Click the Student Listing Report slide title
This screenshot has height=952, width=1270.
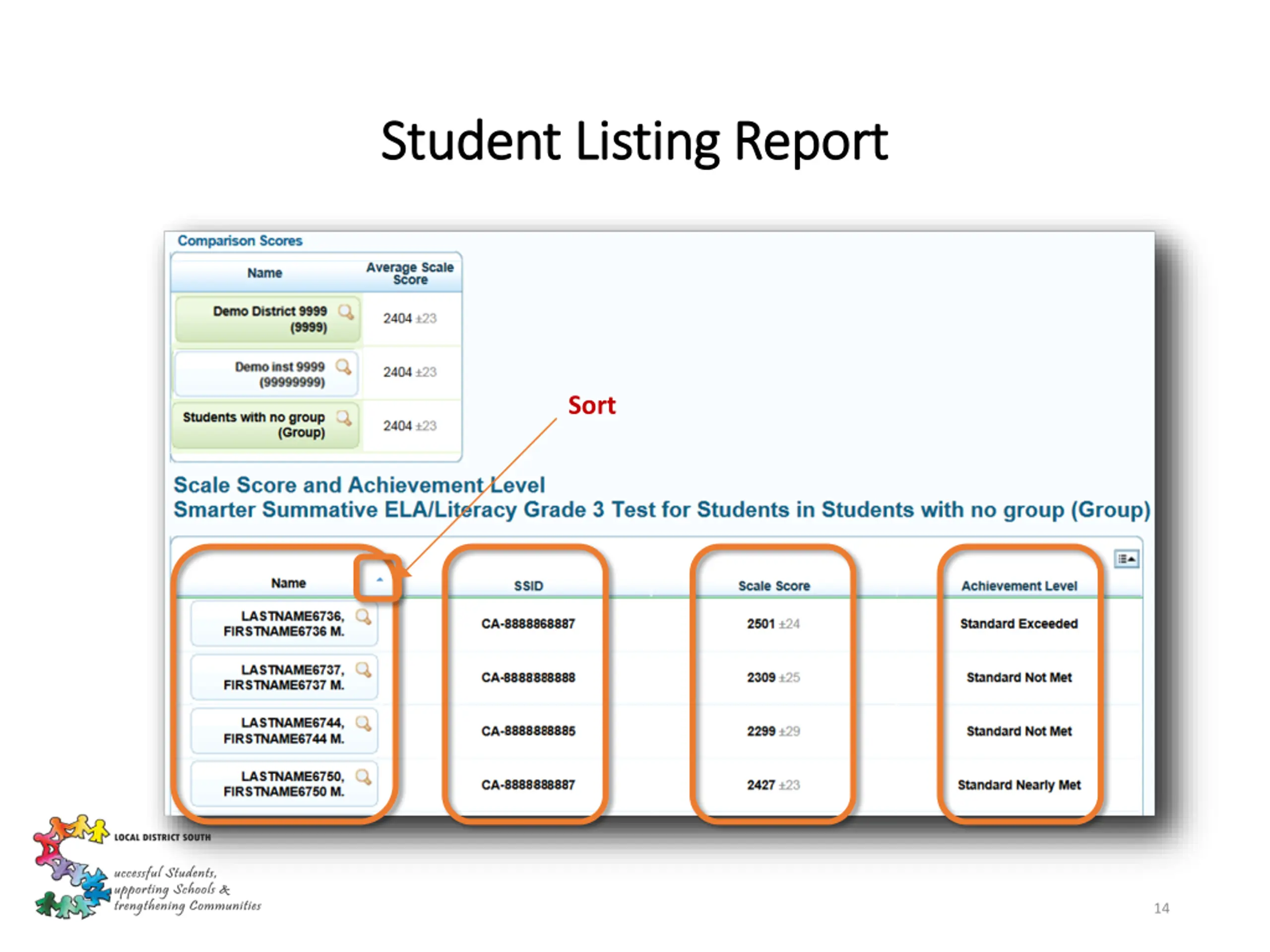tap(635, 141)
